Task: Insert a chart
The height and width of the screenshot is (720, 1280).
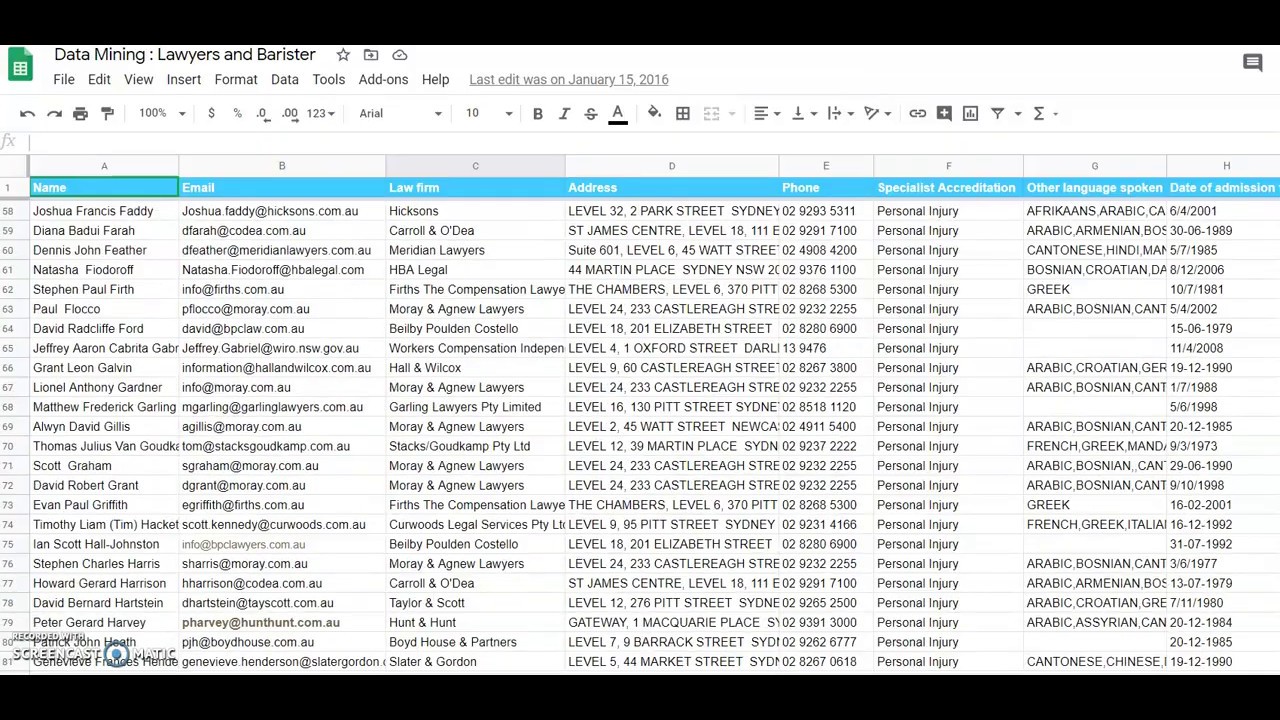Action: (x=970, y=113)
